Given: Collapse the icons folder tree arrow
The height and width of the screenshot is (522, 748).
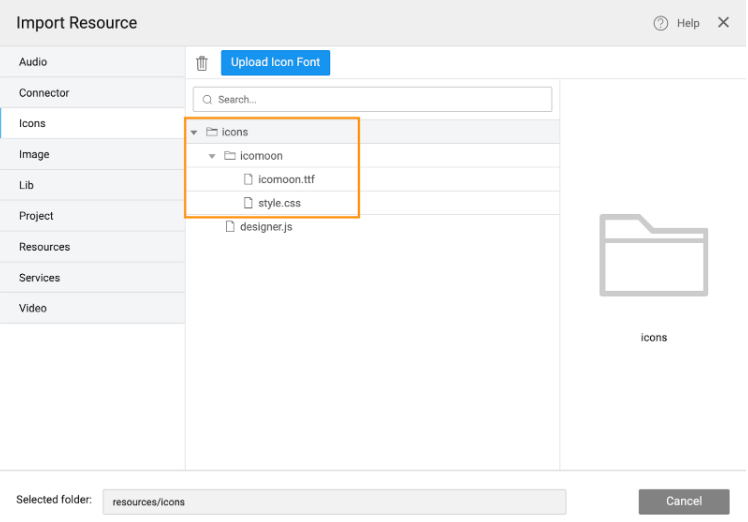Looking at the screenshot, I should pos(194,132).
